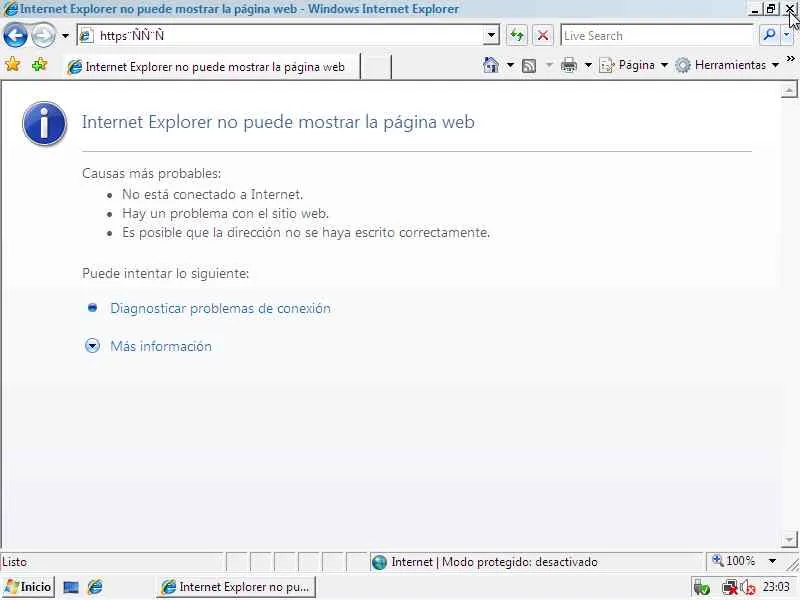Open the Feeds dropdown arrow
The image size is (800, 600).
click(549, 65)
